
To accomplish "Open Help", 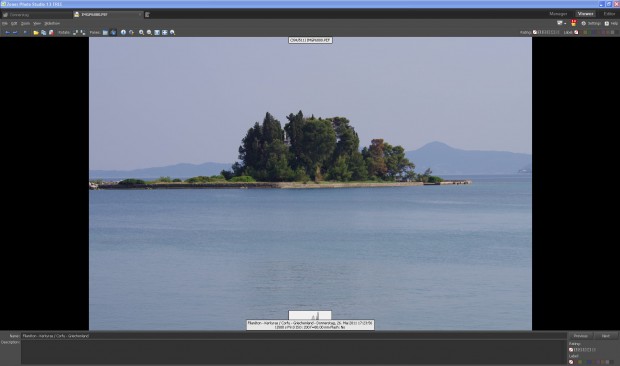I will point(611,23).
